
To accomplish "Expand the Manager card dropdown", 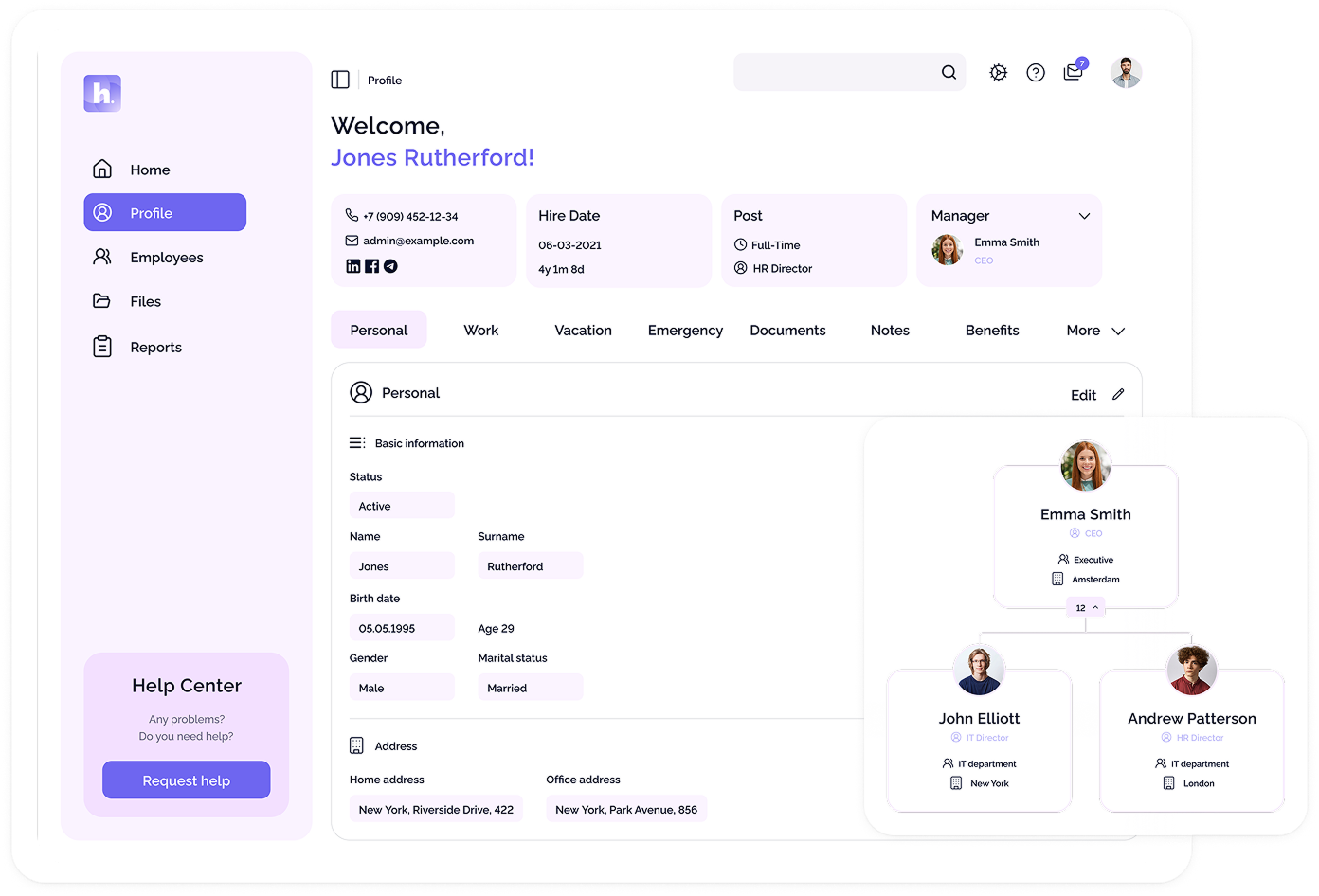I will point(1084,216).
